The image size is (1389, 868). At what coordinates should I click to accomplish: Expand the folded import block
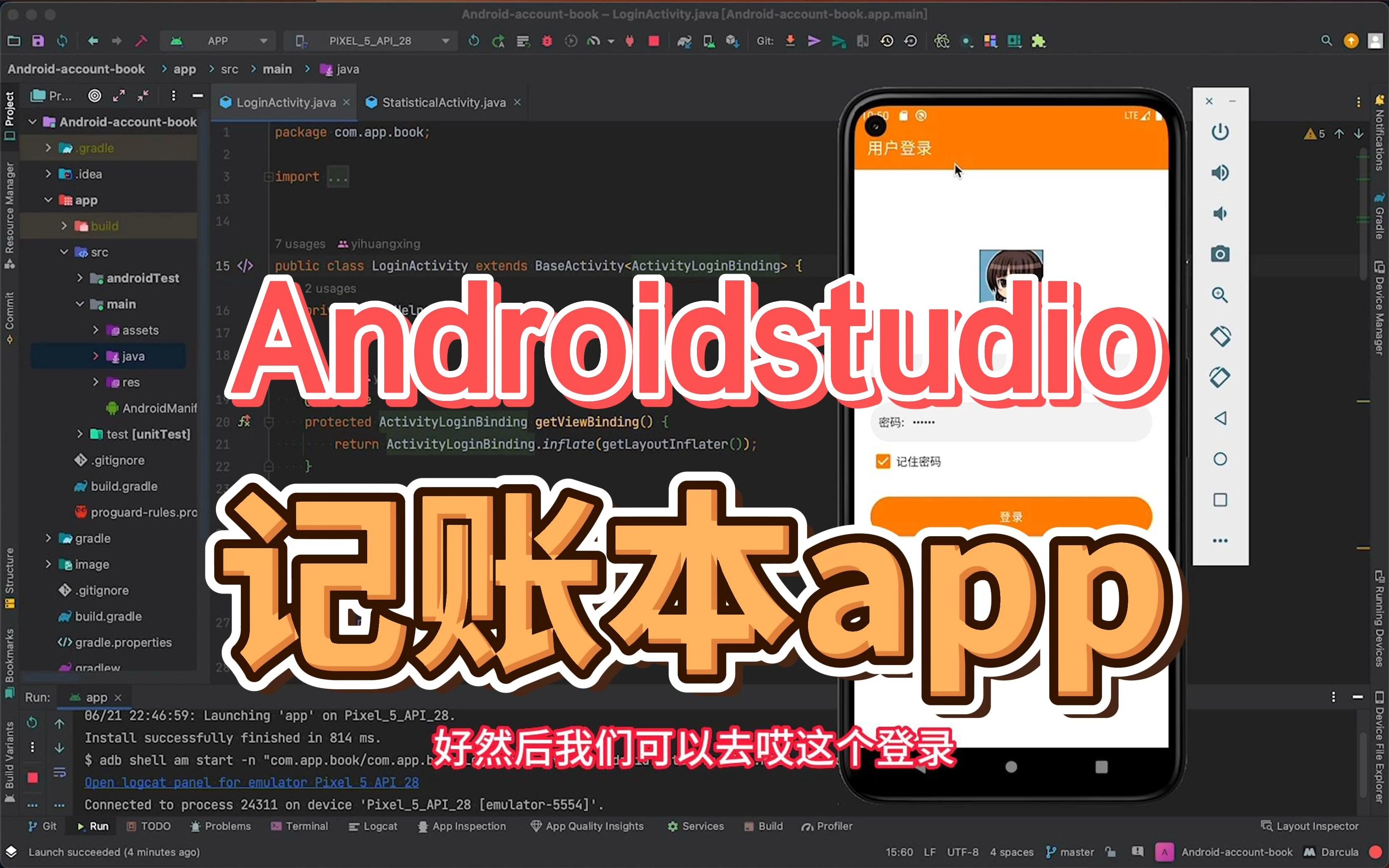click(268, 176)
